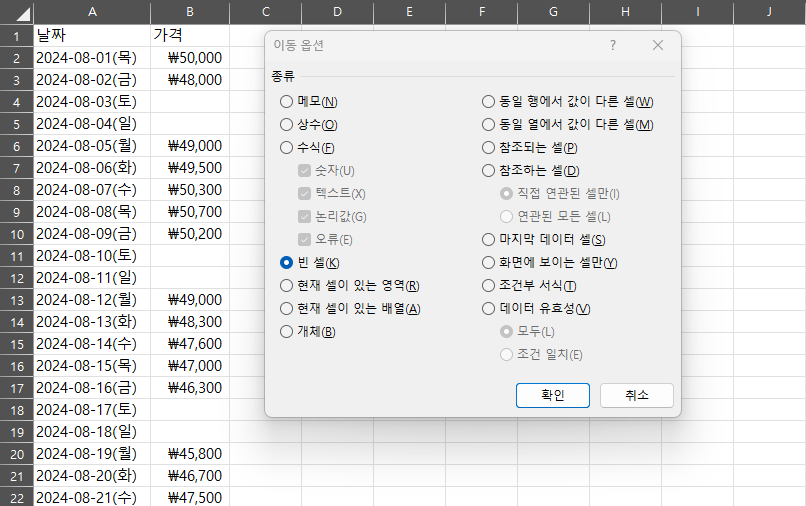Select the 조건부 서식(T) option
Viewport: 806px width, 506px height.
pyautogui.click(x=529, y=285)
